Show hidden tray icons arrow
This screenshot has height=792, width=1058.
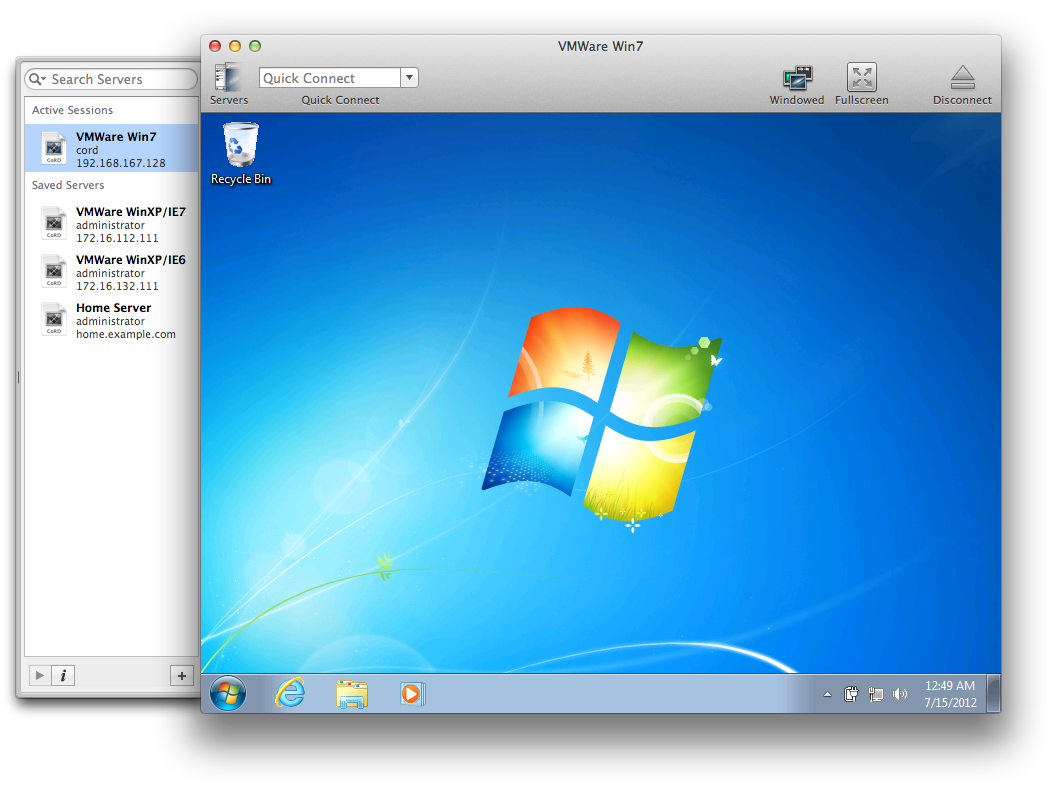(827, 694)
